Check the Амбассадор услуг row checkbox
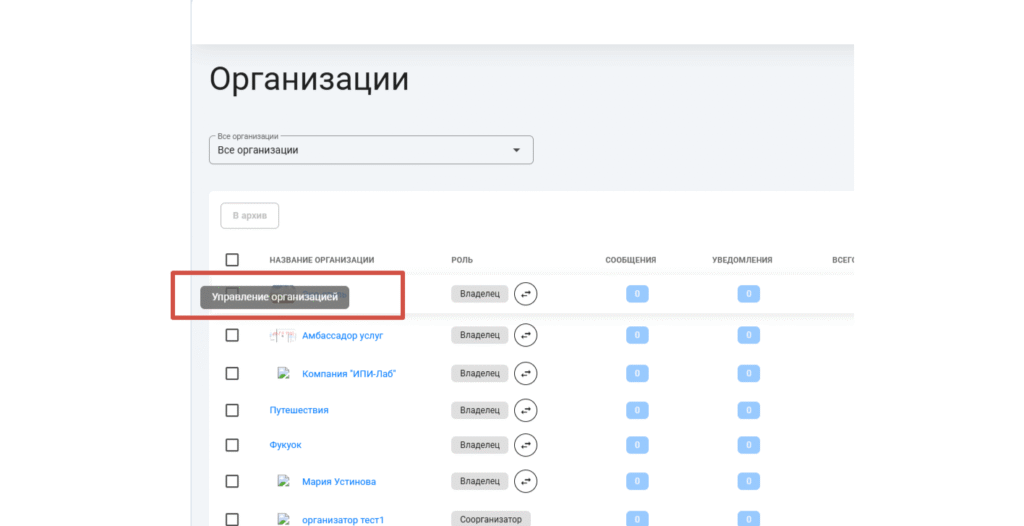This screenshot has height=526, width=1024. (x=232, y=335)
